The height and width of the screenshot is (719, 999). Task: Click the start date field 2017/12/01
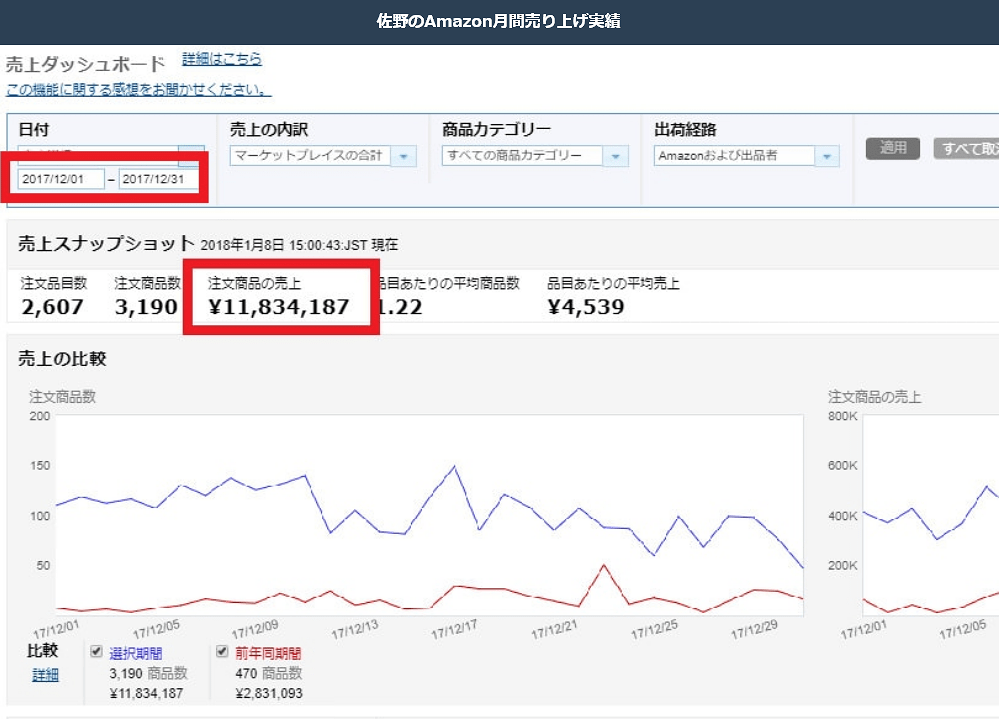click(61, 178)
